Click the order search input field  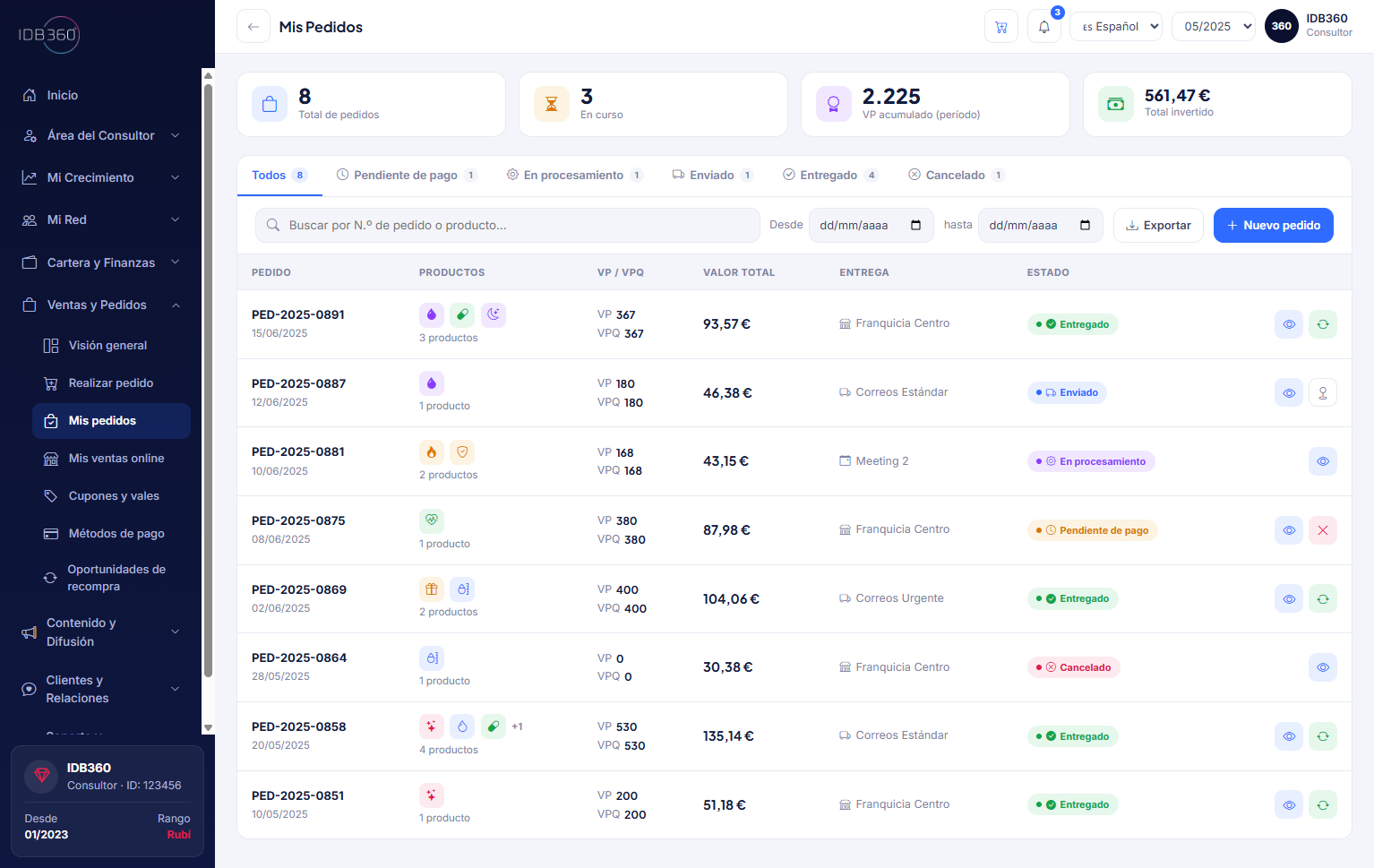[508, 226]
